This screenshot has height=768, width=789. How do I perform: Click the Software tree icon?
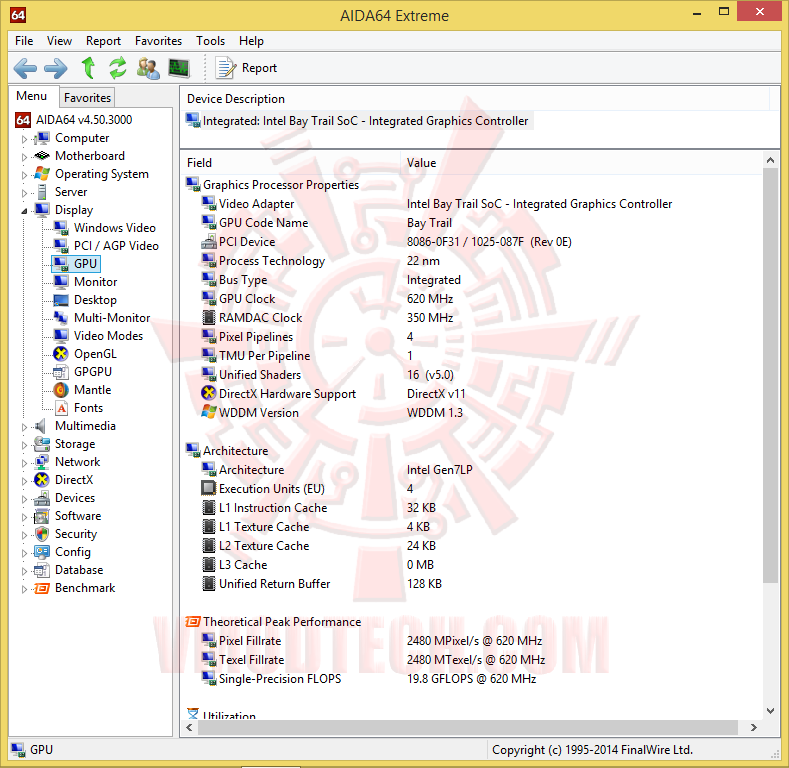pos(42,516)
